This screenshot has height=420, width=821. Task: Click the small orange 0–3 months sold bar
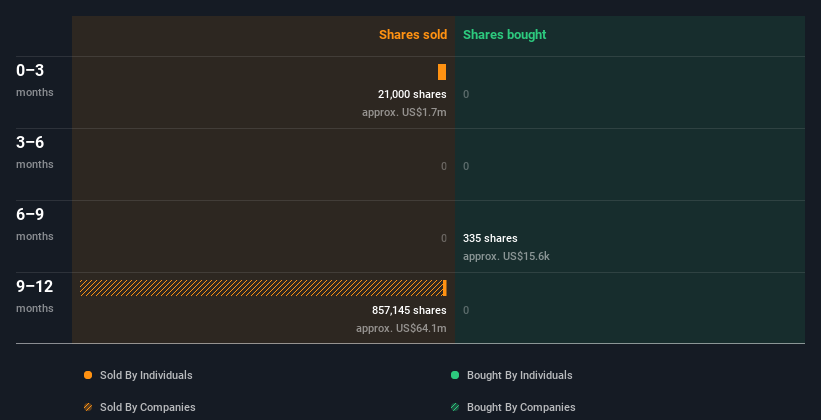[x=442, y=72]
